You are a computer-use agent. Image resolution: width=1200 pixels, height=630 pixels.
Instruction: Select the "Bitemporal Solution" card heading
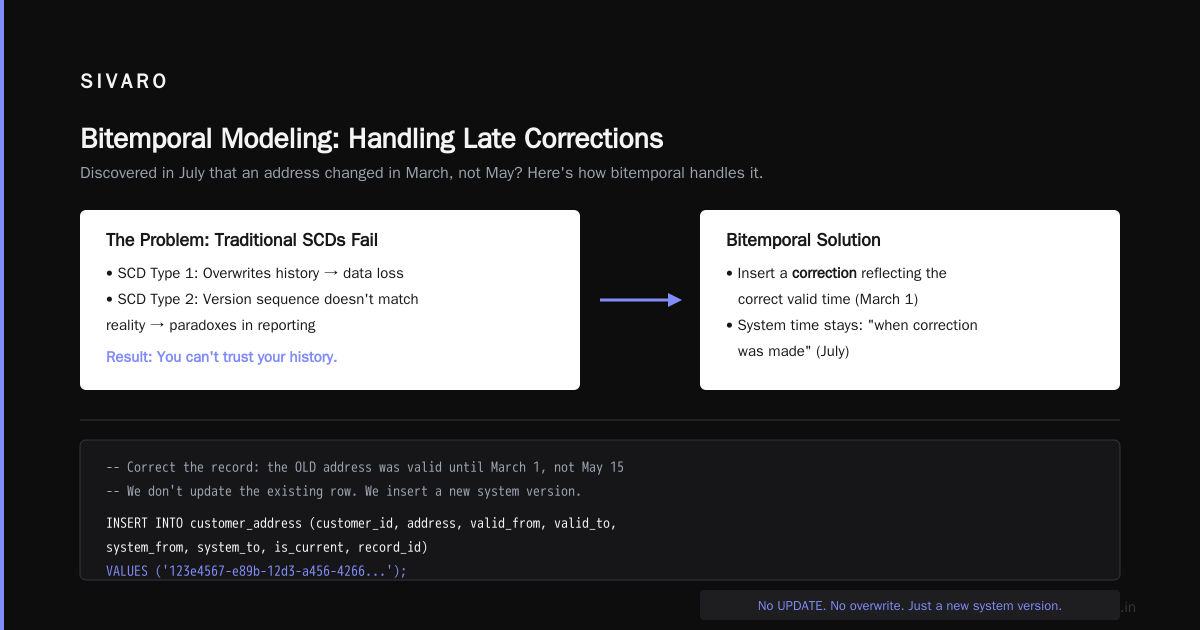pos(803,240)
